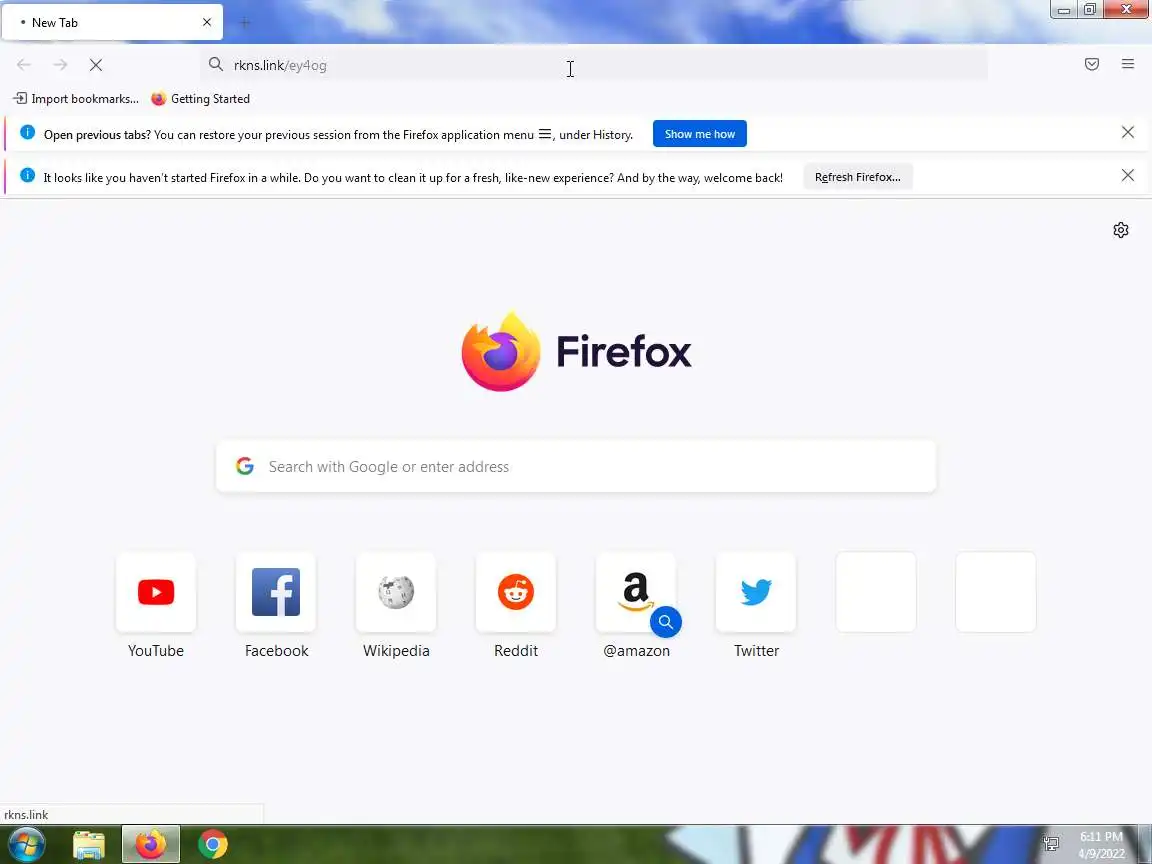1152x864 pixels.
Task: Click Firefox icon in the taskbar
Action: [x=151, y=844]
